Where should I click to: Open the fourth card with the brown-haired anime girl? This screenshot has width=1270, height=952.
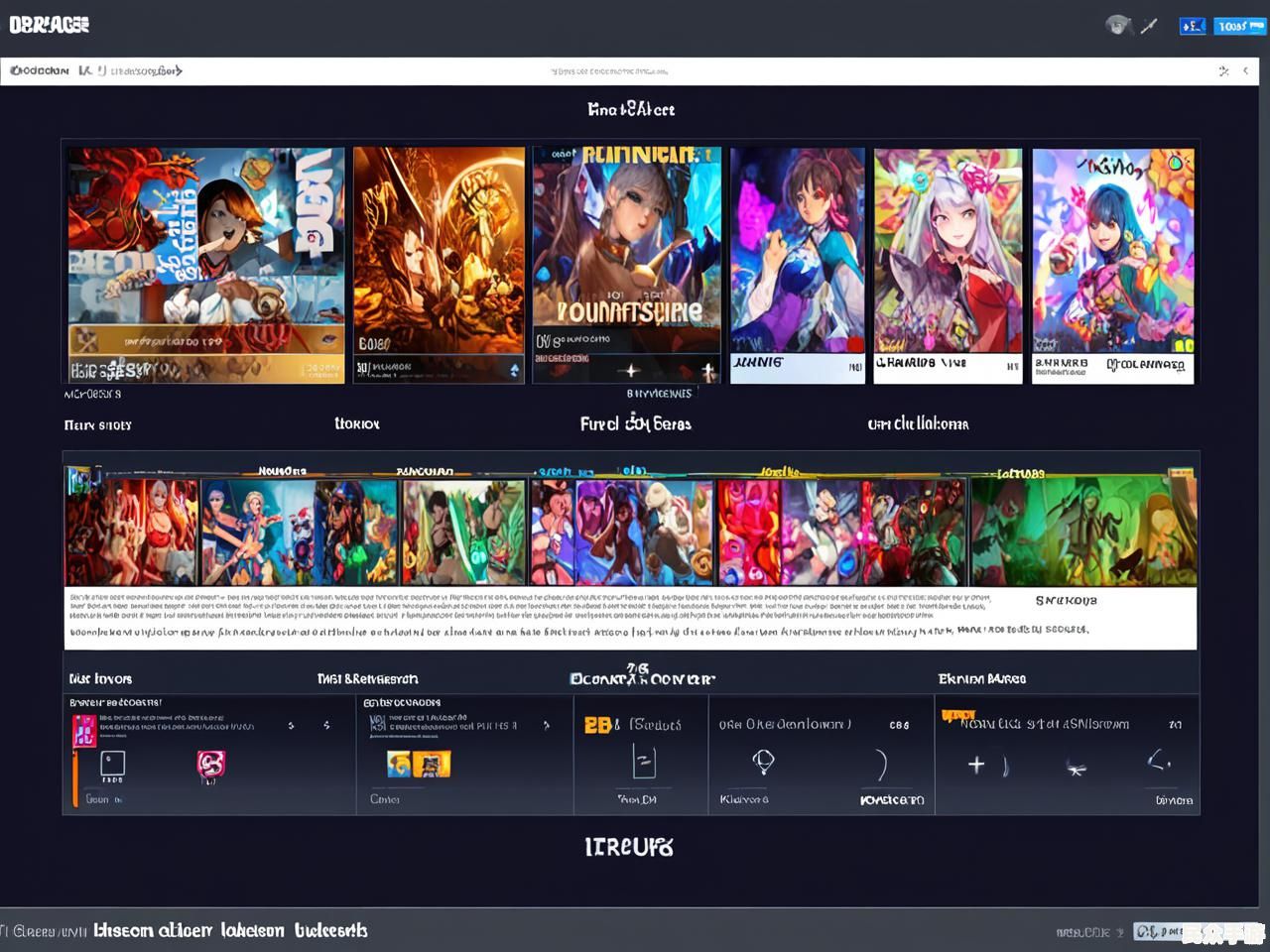tap(798, 265)
